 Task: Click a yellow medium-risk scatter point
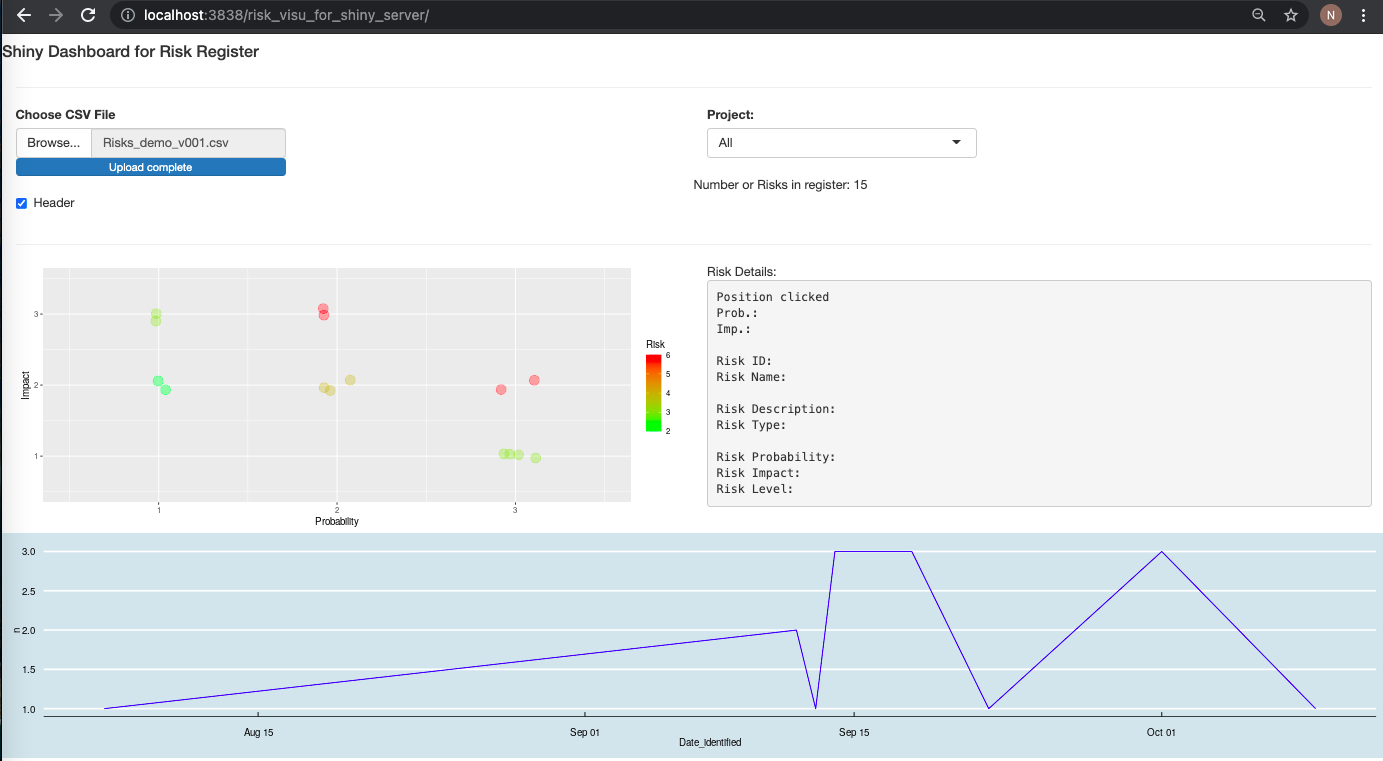click(x=349, y=379)
